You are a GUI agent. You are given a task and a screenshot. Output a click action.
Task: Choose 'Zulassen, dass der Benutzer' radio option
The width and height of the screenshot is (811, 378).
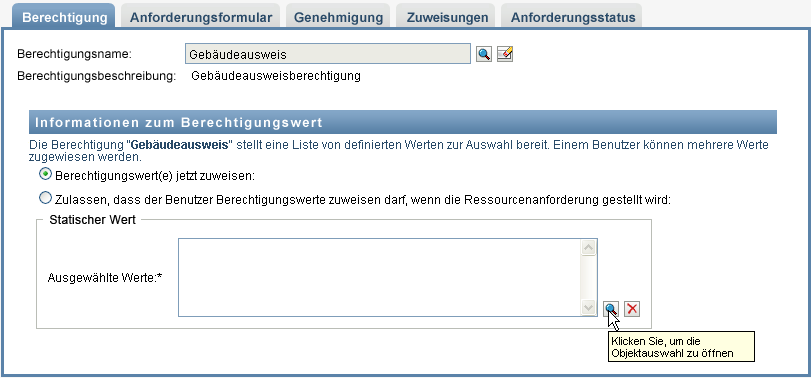click(x=46, y=198)
